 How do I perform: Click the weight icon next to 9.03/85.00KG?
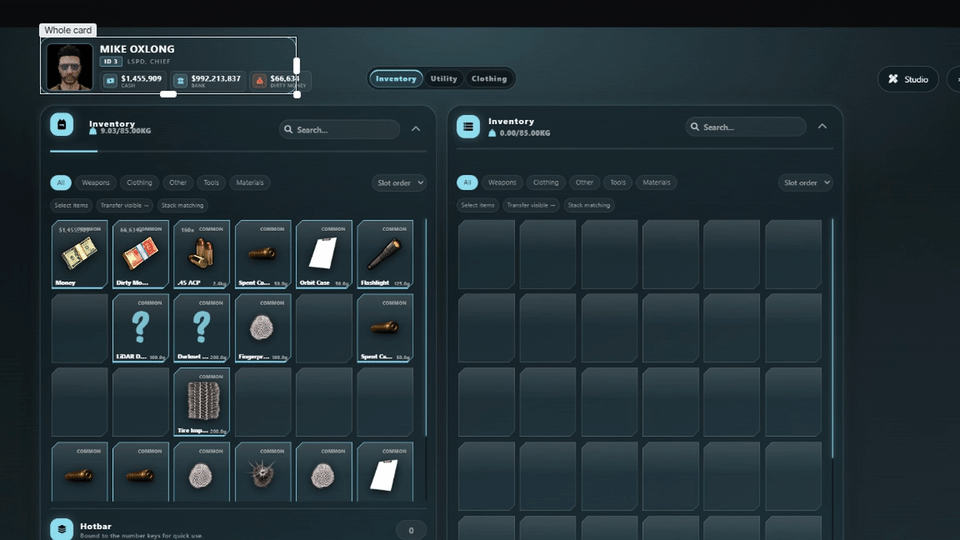(x=93, y=131)
